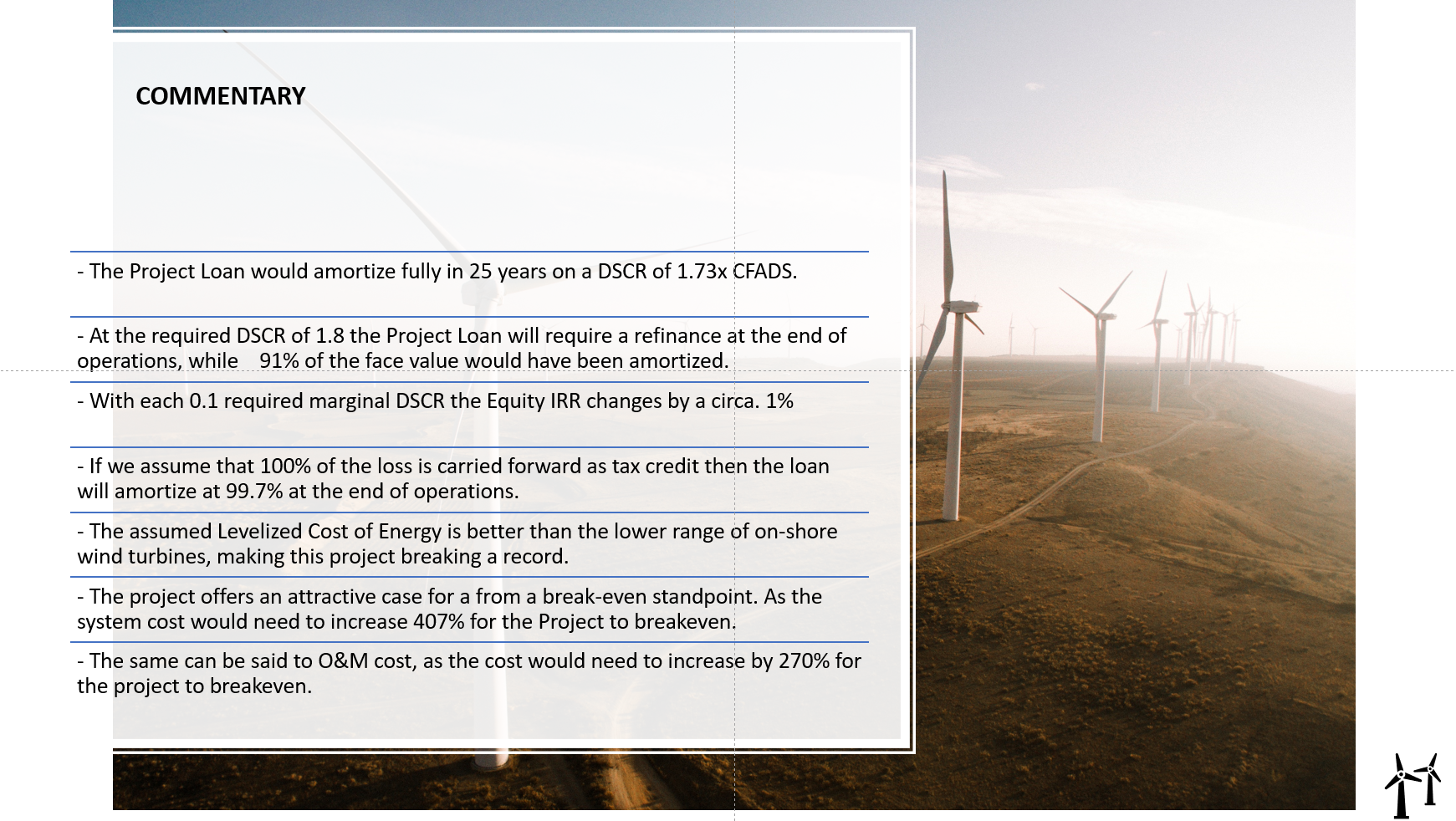
Task: Select the line on marginal DSCR and Equity IRR
Action: click(435, 401)
